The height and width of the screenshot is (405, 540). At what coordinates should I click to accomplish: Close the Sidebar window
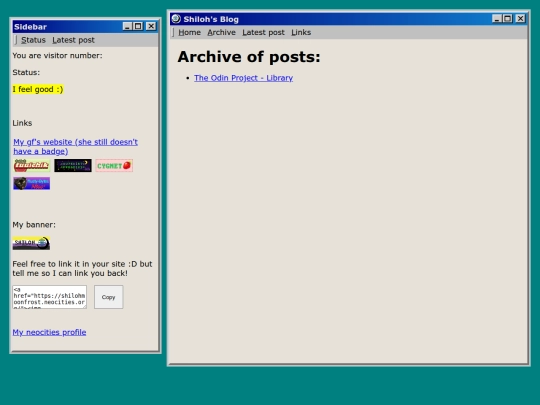(151, 26)
